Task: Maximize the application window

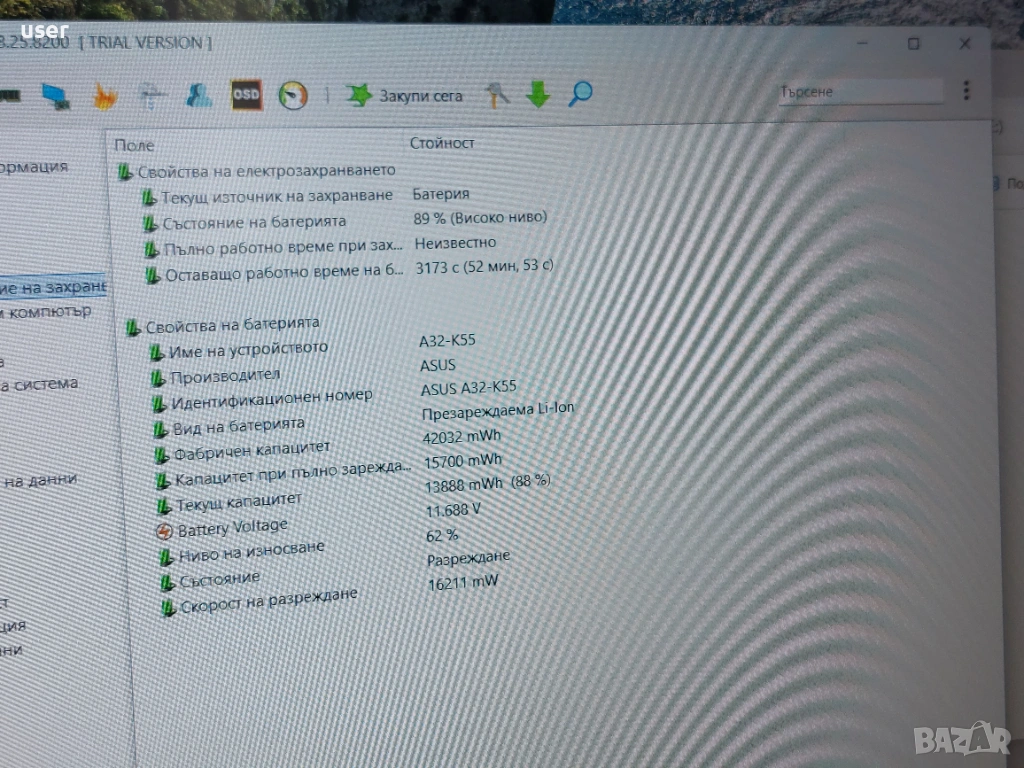Action: [x=914, y=43]
